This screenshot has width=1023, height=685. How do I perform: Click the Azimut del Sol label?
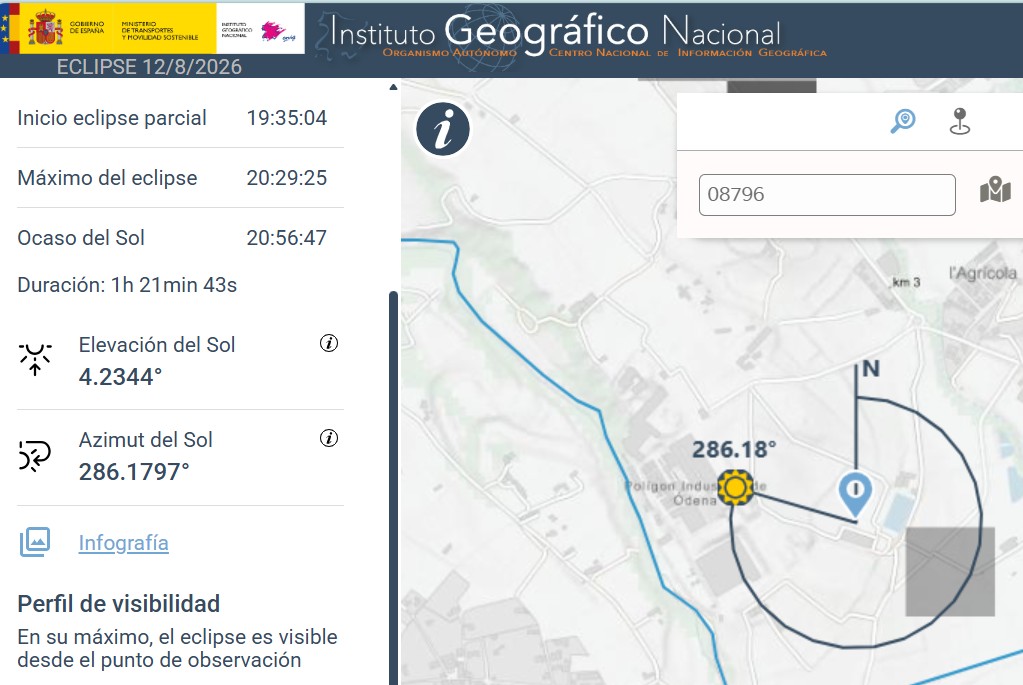pos(145,440)
